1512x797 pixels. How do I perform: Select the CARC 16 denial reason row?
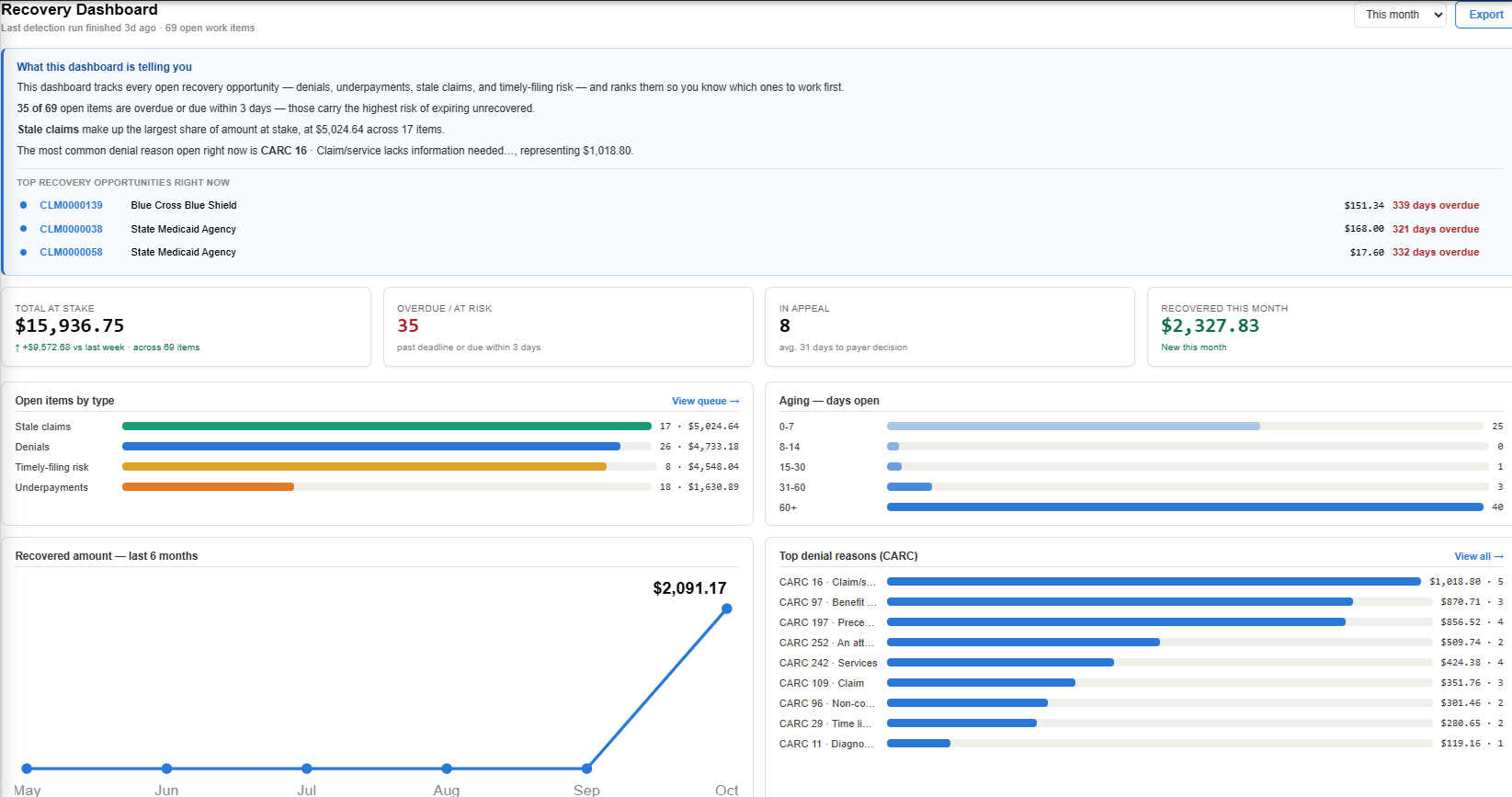click(x=1142, y=582)
